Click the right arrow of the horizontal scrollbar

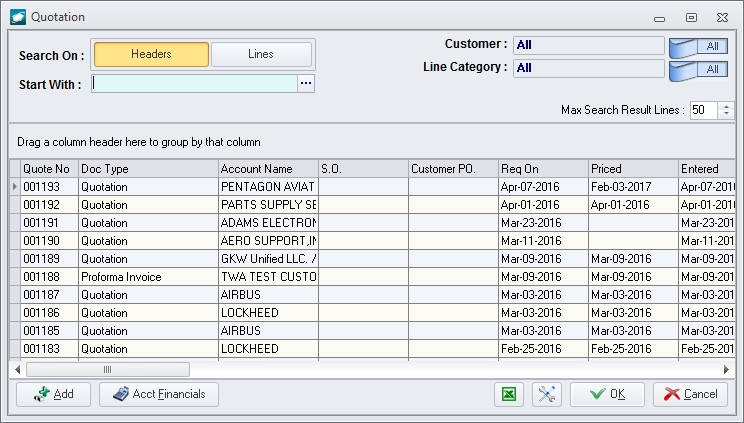[726, 369]
